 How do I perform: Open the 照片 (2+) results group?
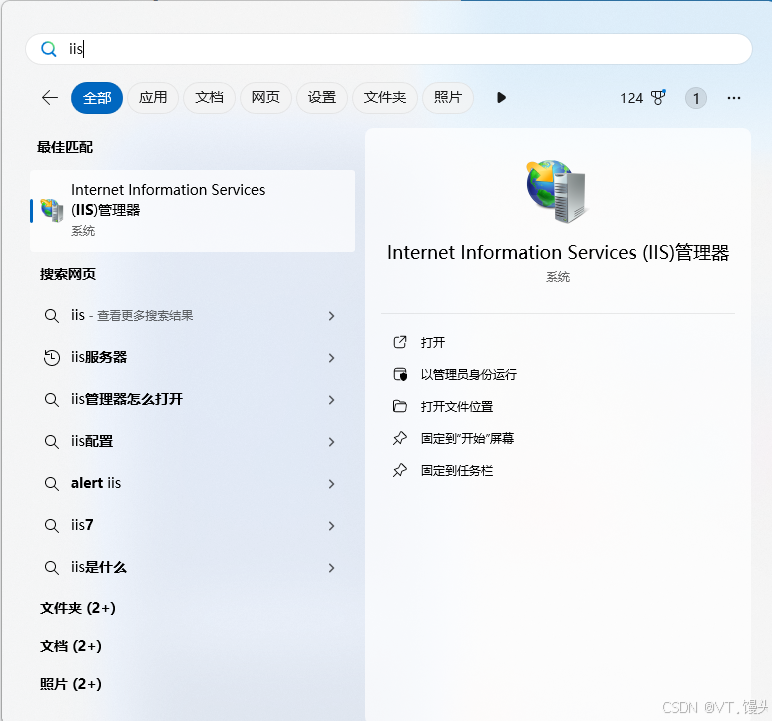71,684
